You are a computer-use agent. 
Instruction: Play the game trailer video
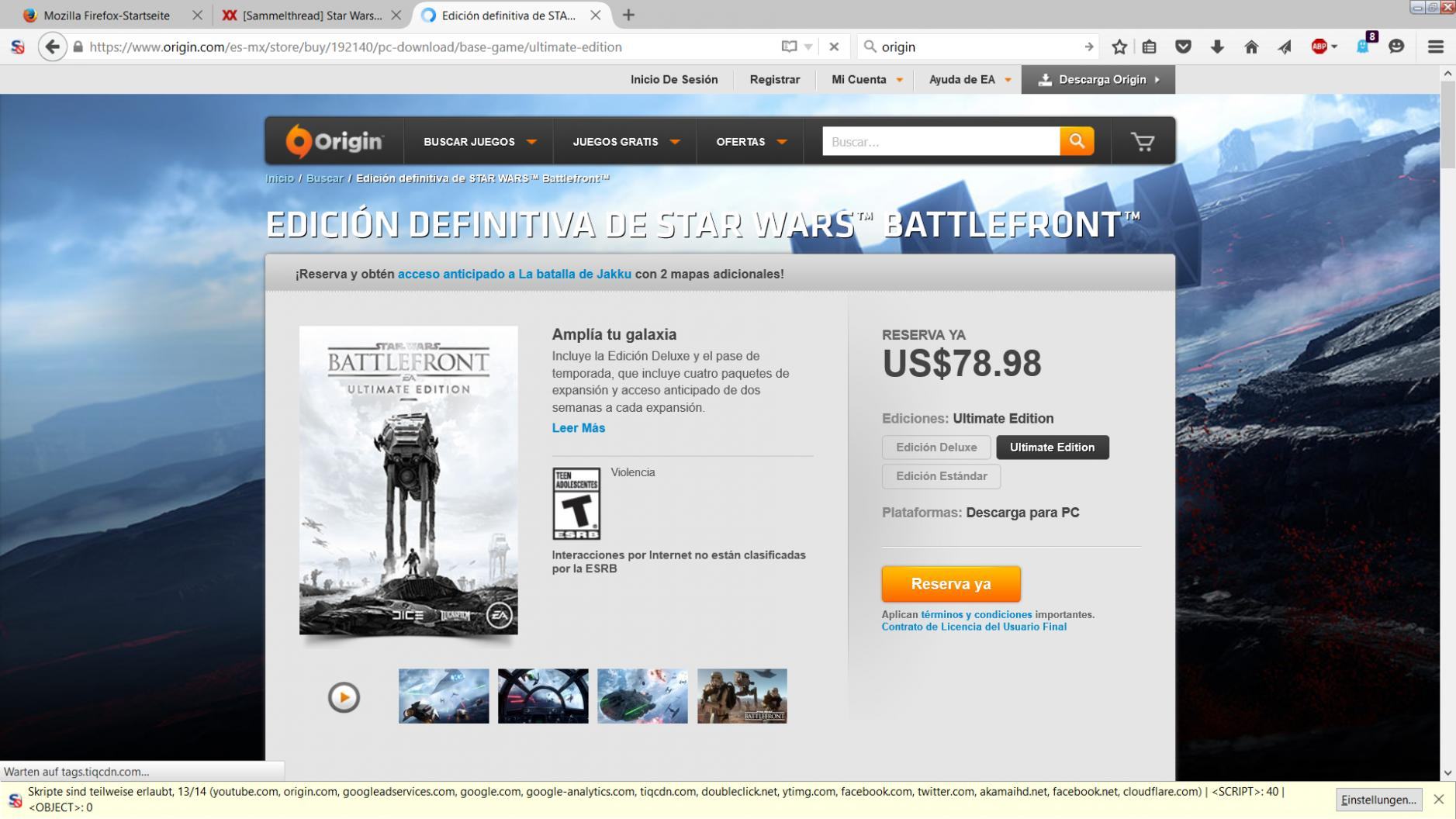[344, 696]
